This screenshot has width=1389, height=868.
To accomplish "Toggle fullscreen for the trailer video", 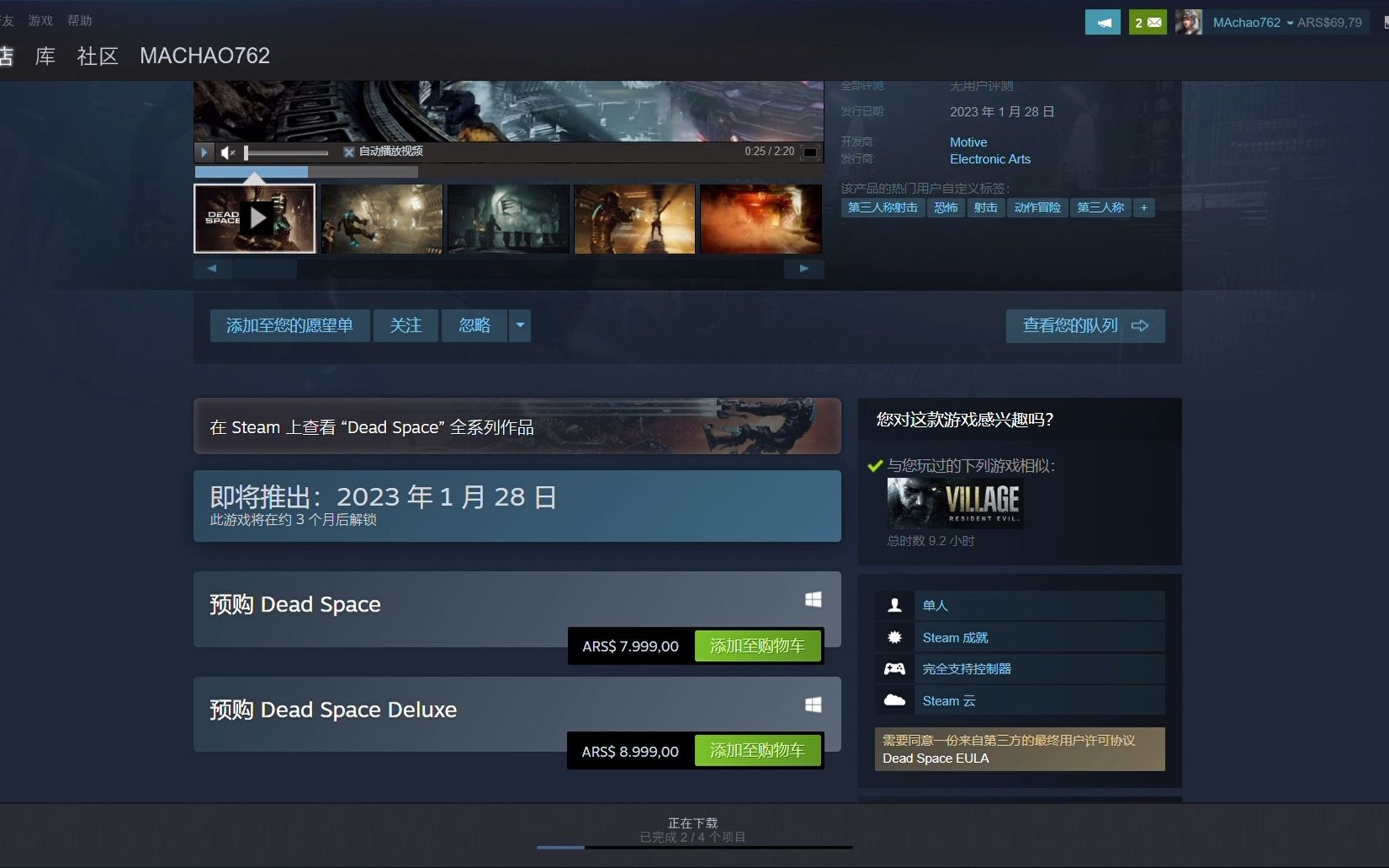I will pyautogui.click(x=810, y=152).
